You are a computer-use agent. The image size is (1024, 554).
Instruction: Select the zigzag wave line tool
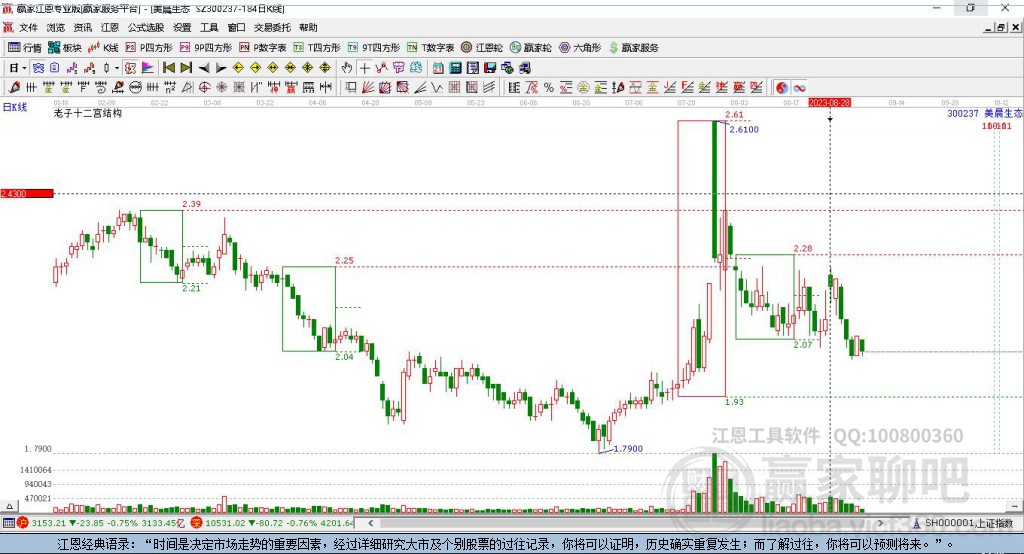point(438,88)
